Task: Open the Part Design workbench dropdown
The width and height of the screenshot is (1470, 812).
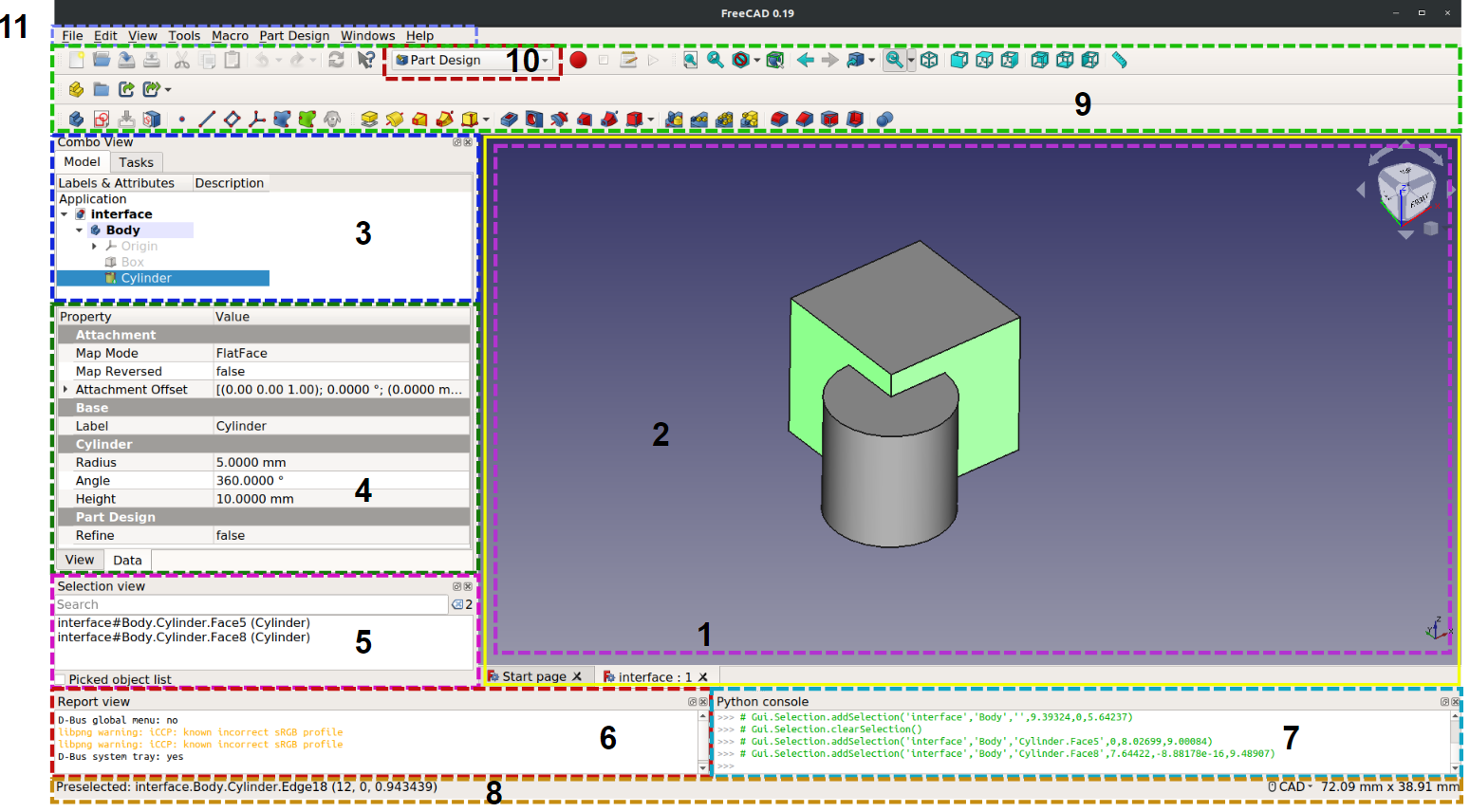Action: coord(472,60)
